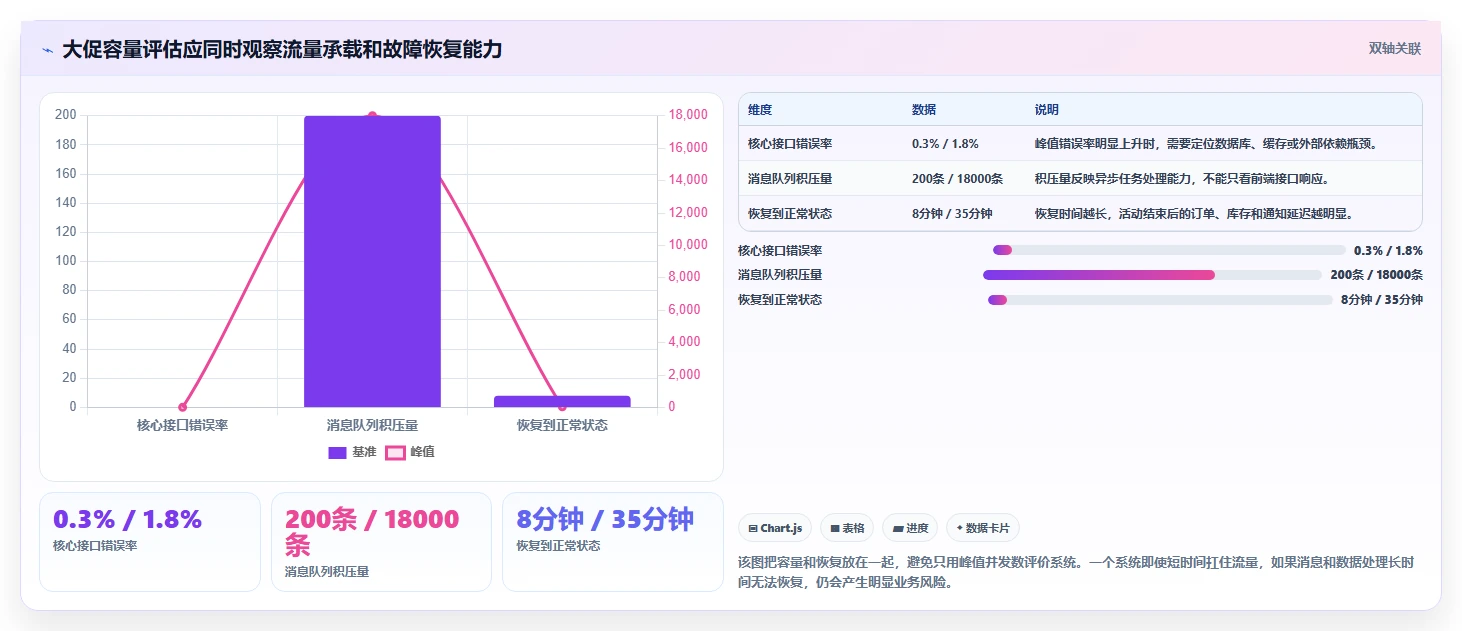
Task: Click the 消息队列积压量 table row label
Action: tap(790, 179)
